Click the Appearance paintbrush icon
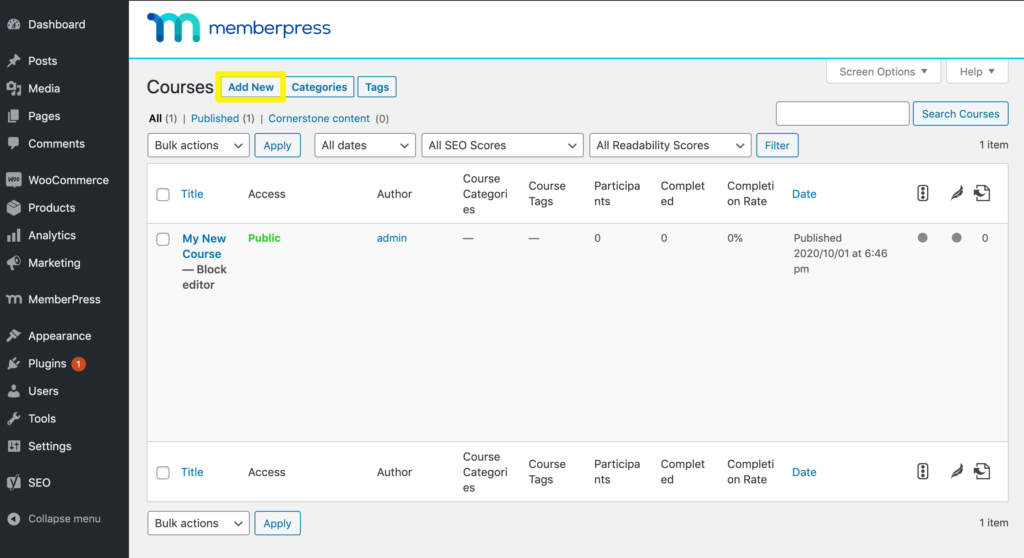This screenshot has height=558, width=1024. [x=14, y=336]
